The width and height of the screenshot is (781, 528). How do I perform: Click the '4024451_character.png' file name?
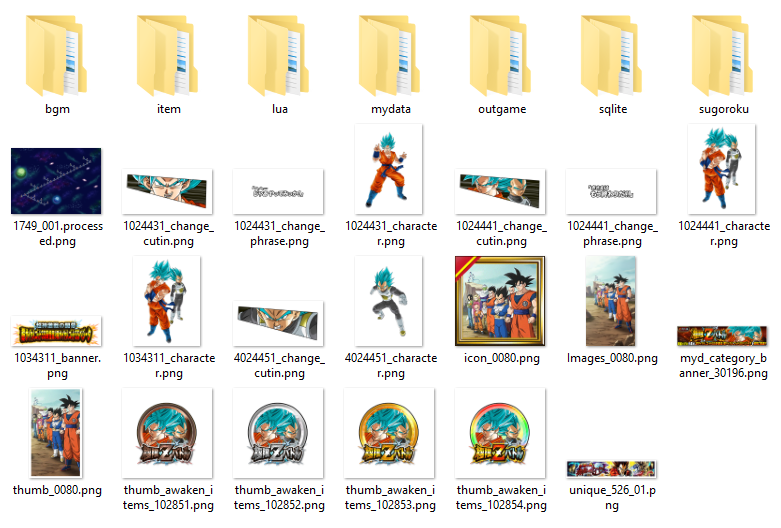click(x=391, y=366)
